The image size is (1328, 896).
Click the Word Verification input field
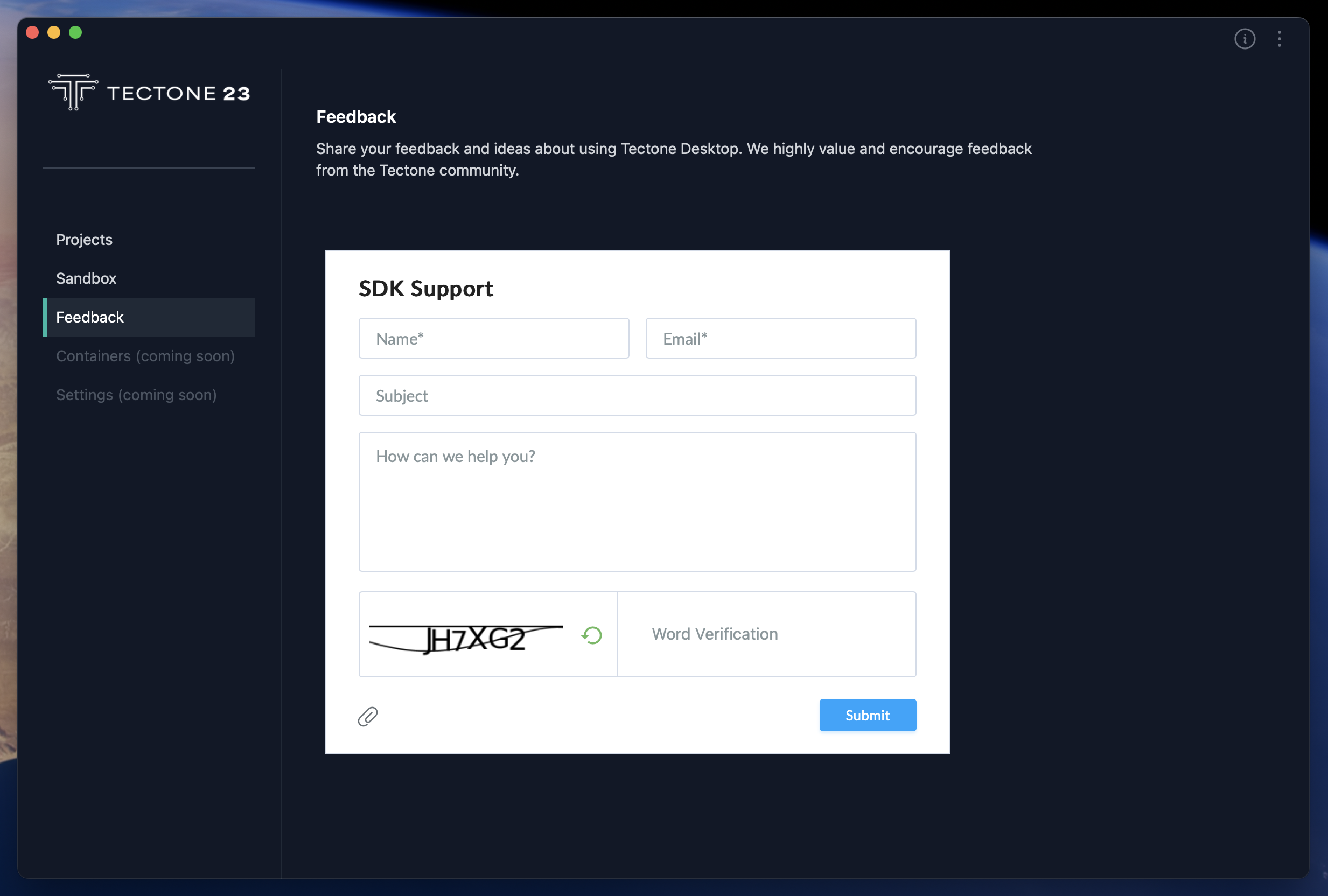point(767,634)
